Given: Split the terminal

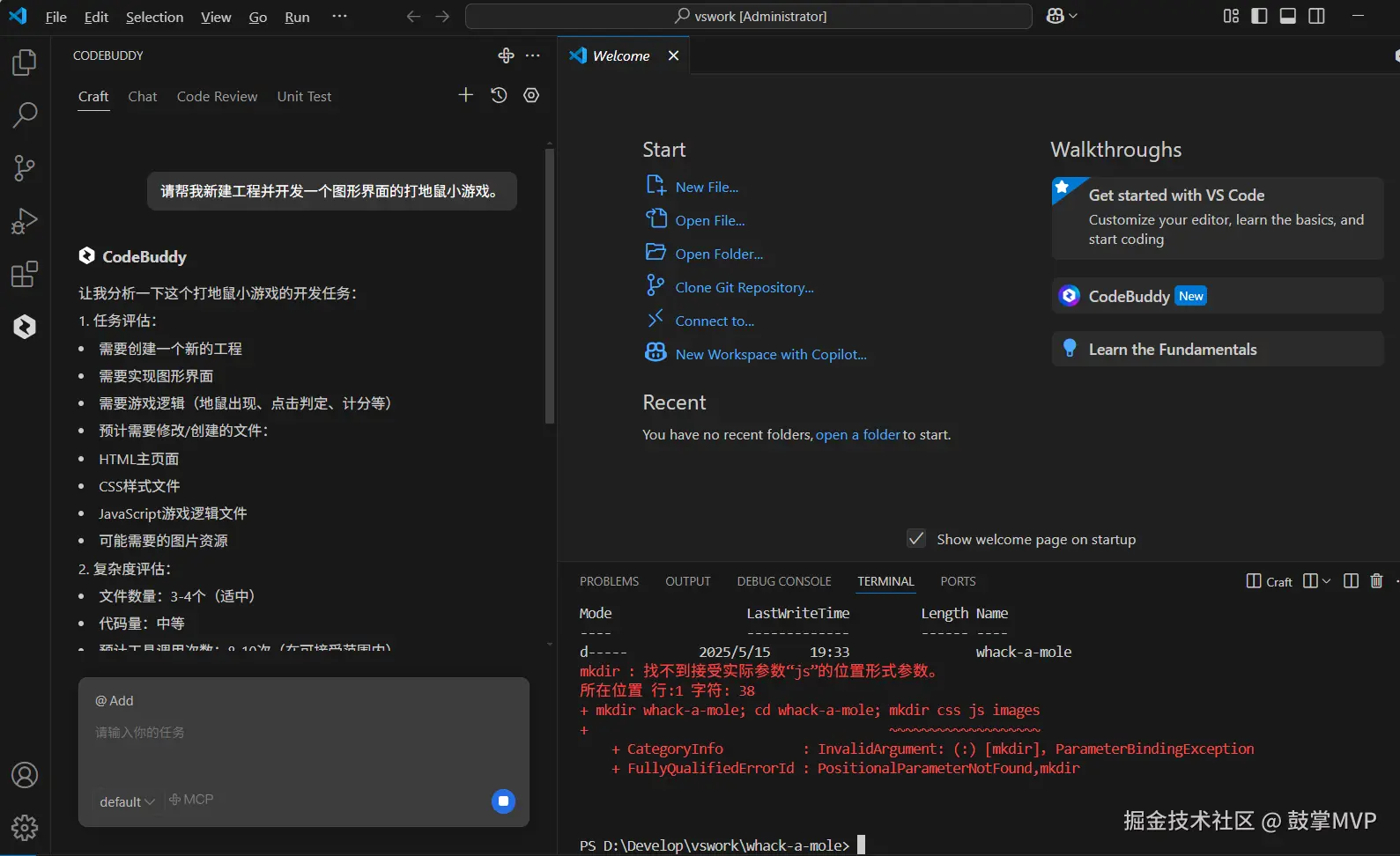Looking at the screenshot, I should tap(1351, 580).
